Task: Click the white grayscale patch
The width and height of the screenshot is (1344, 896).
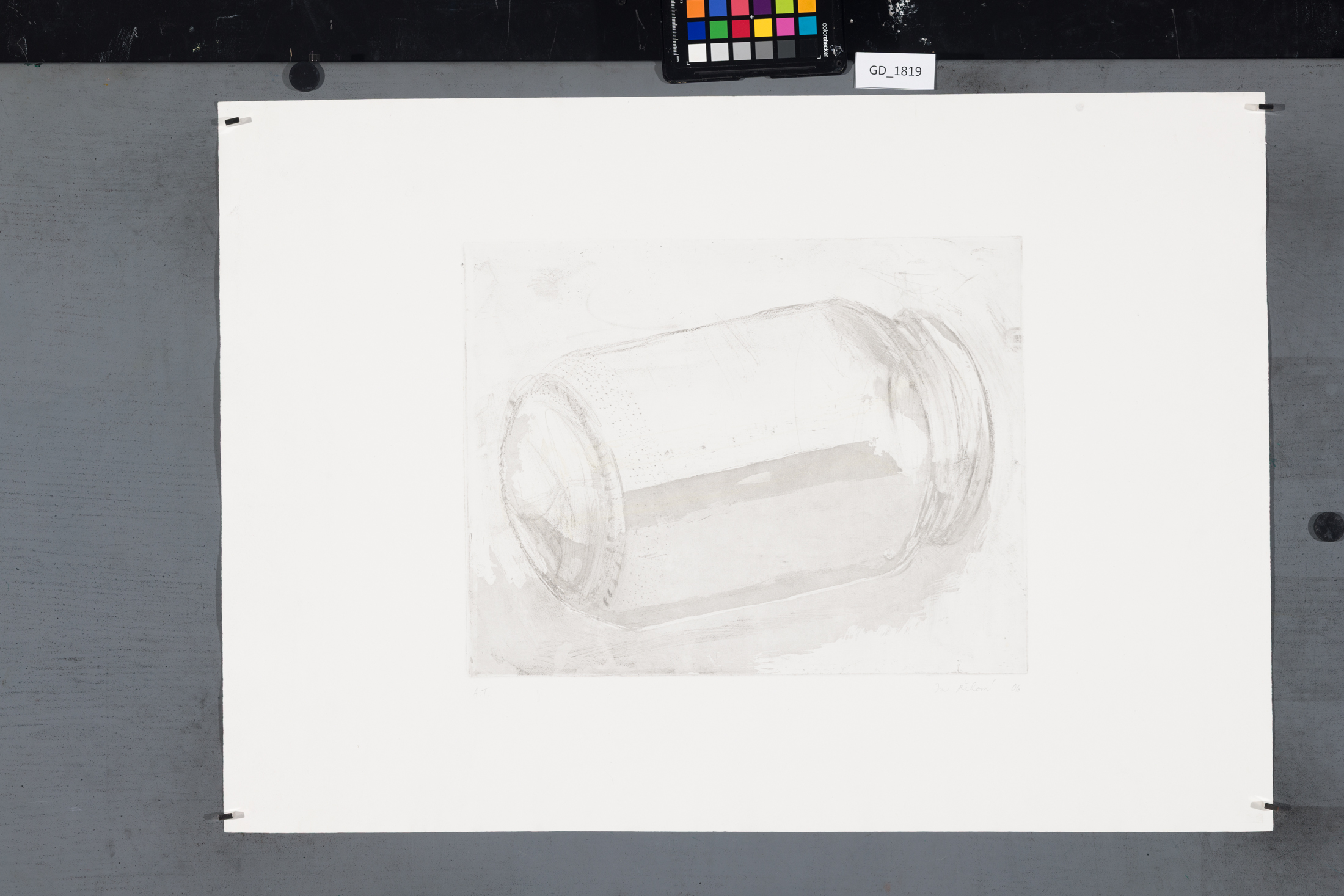Action: pyautogui.click(x=698, y=53)
